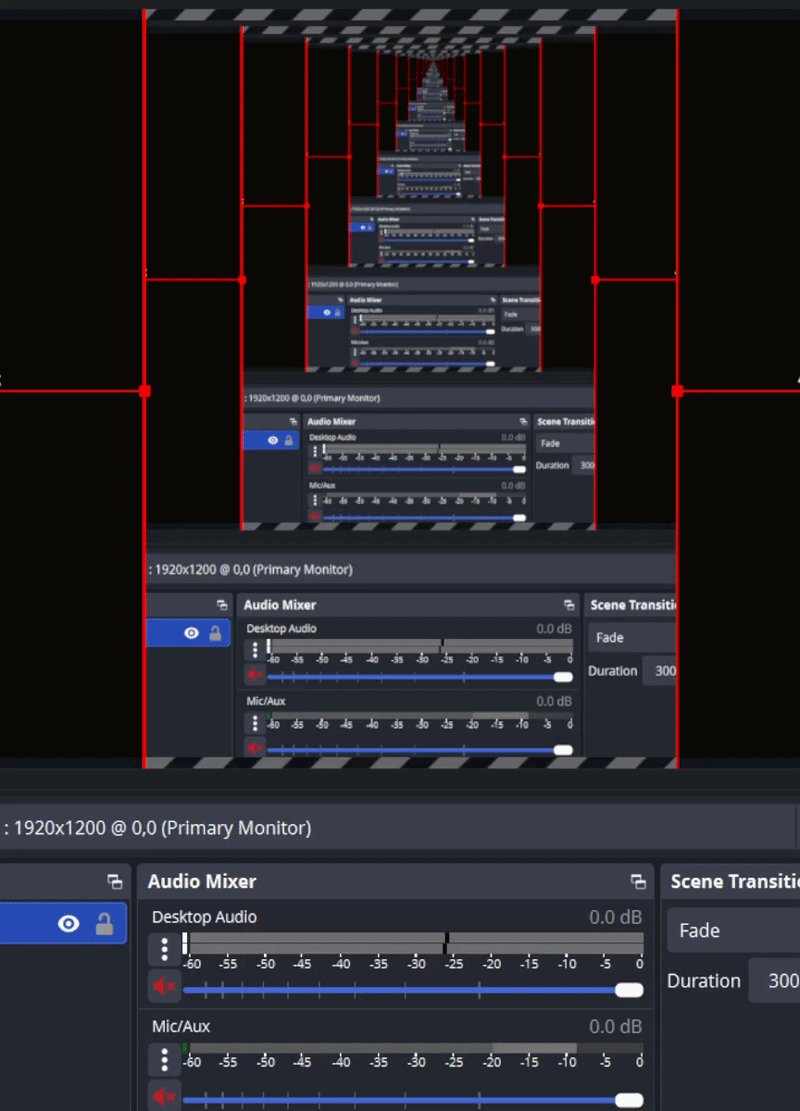800x1111 pixels.
Task: Click the main Scene Transitions dock title
Action: click(735, 881)
